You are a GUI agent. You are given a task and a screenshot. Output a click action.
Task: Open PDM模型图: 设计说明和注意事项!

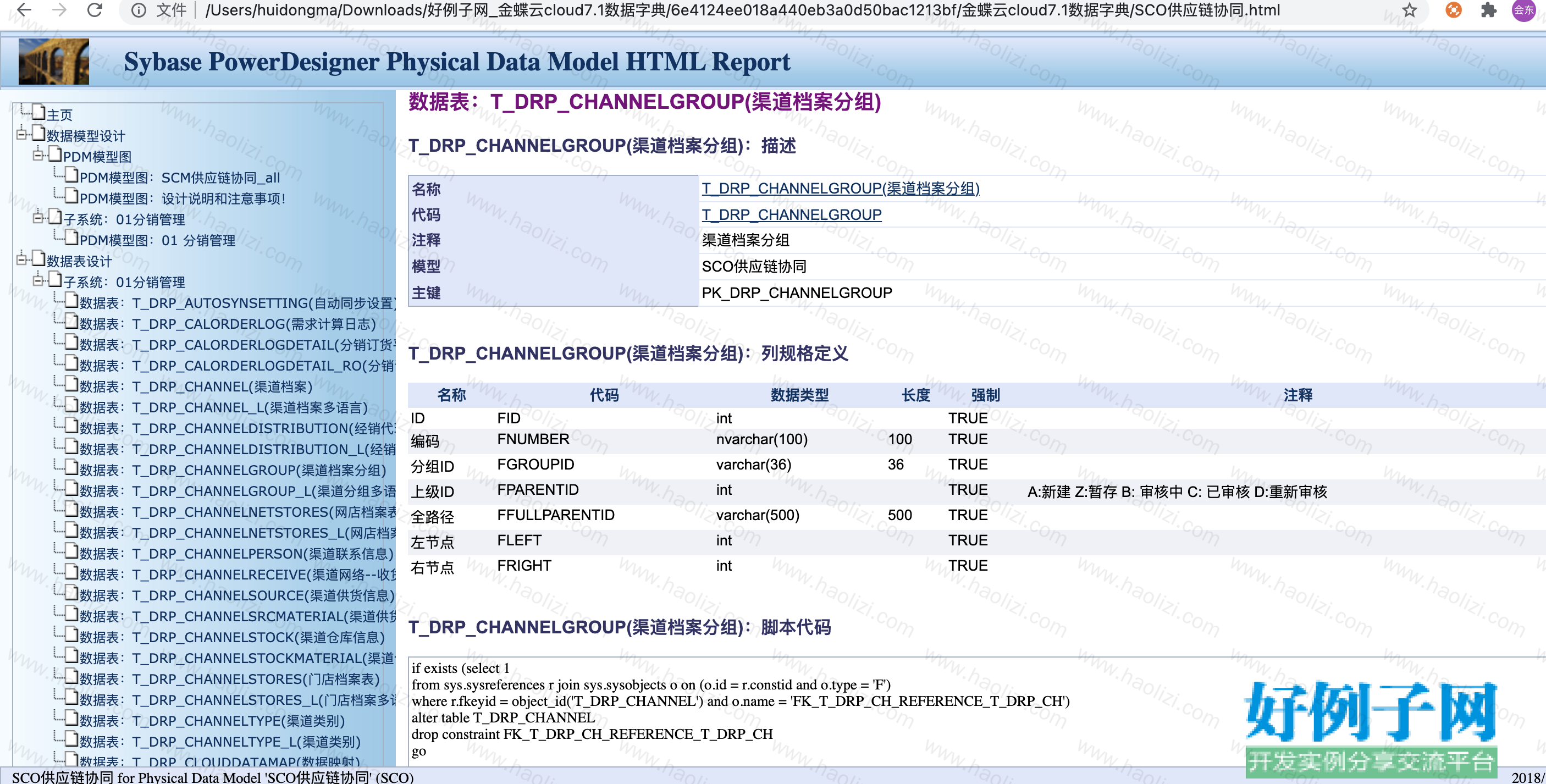click(x=183, y=198)
